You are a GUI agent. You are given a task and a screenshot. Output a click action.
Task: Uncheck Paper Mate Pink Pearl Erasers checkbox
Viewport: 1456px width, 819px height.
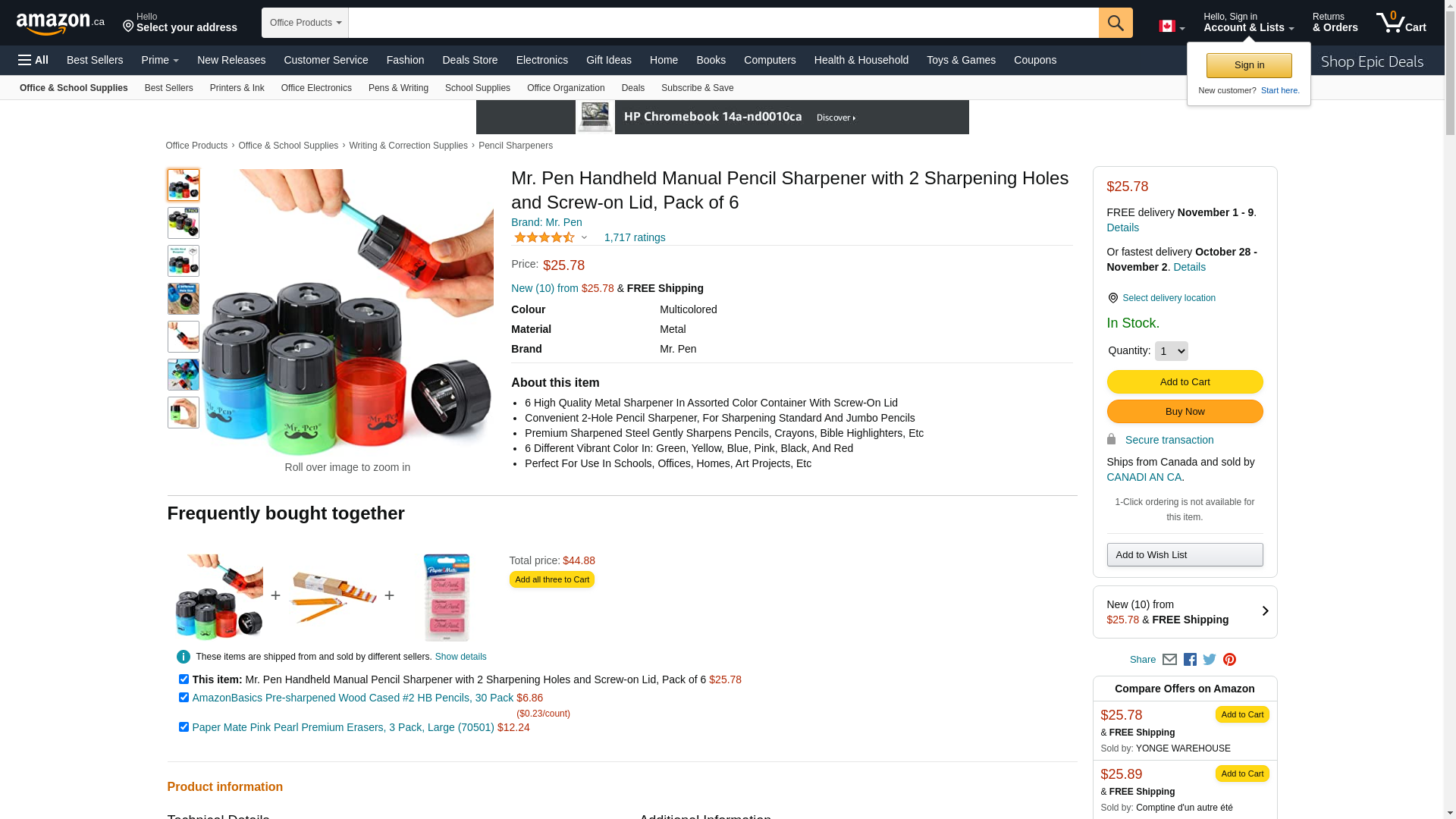tap(184, 727)
